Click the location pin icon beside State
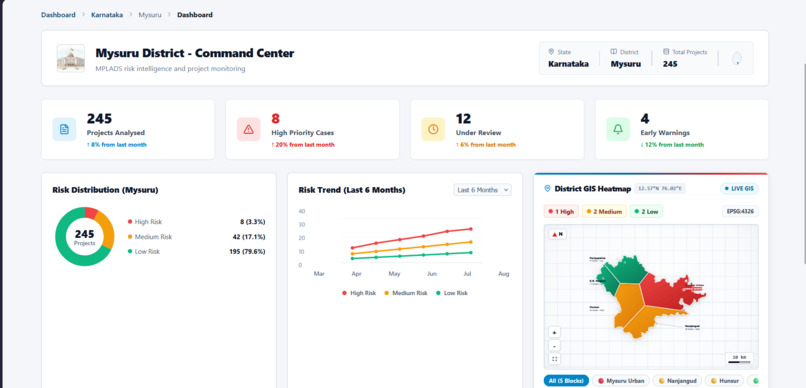Screen dimensions: 806x388 point(551,51)
